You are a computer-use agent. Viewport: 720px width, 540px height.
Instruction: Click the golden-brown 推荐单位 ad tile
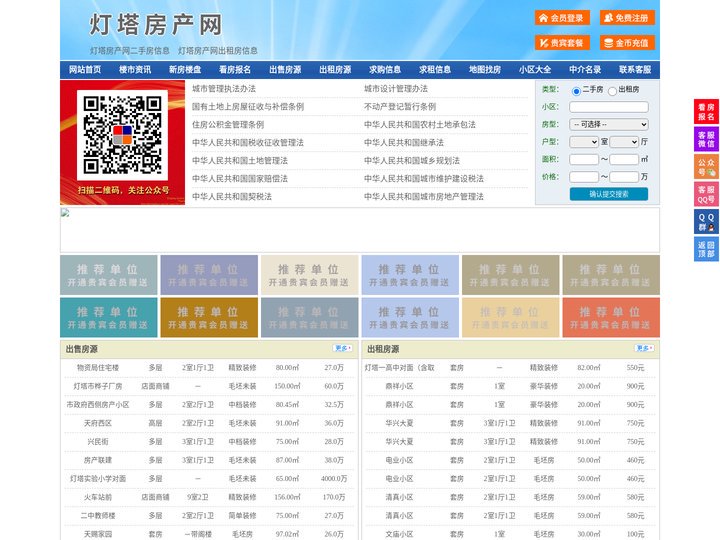point(209,317)
